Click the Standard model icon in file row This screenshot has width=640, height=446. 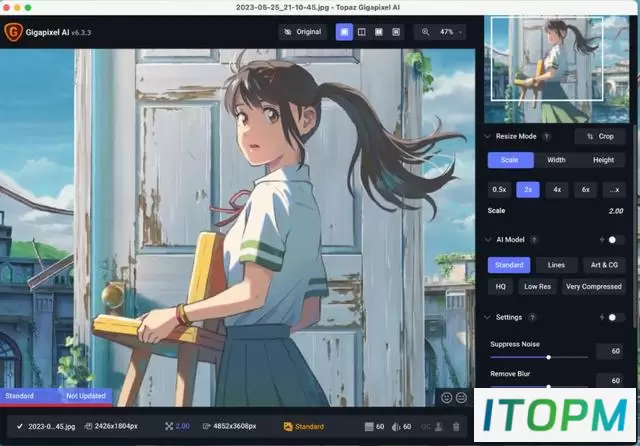point(288,427)
